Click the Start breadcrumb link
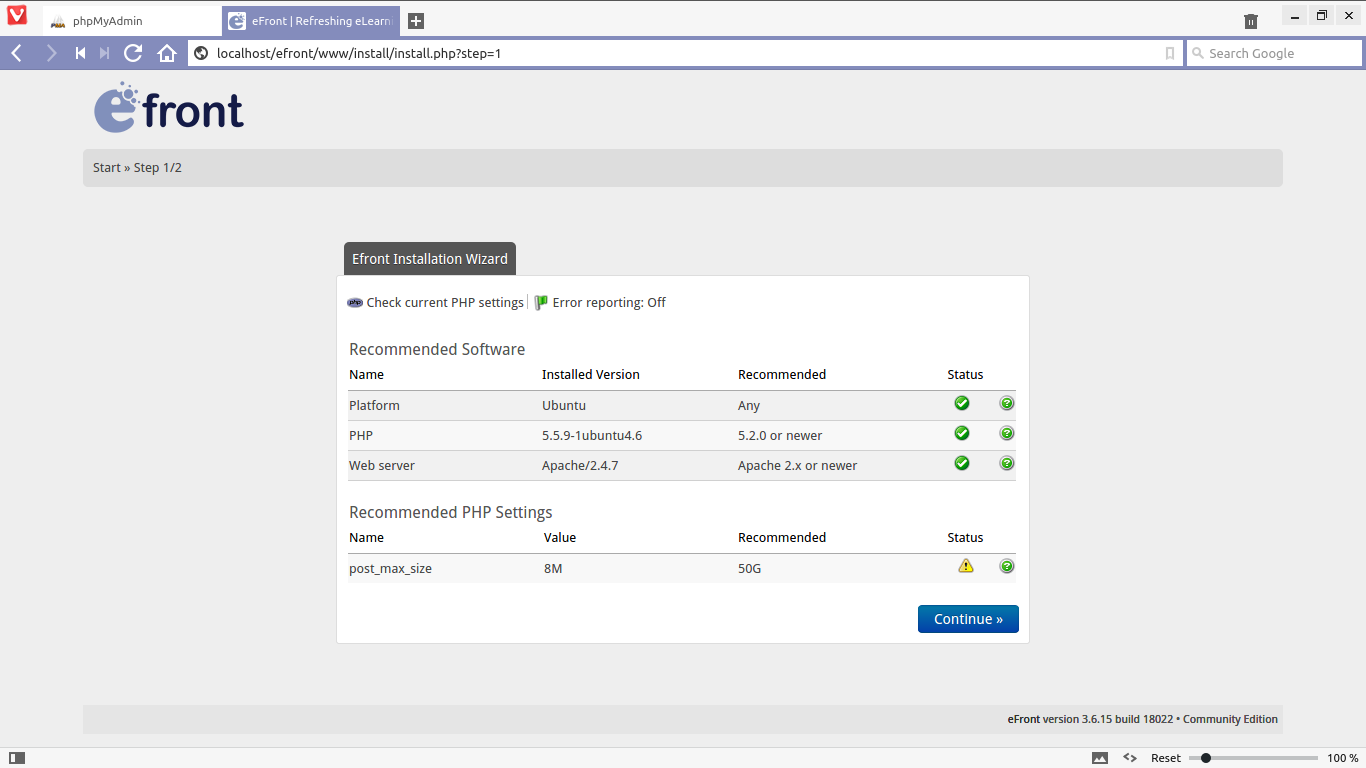The width and height of the screenshot is (1366, 768). [x=107, y=167]
